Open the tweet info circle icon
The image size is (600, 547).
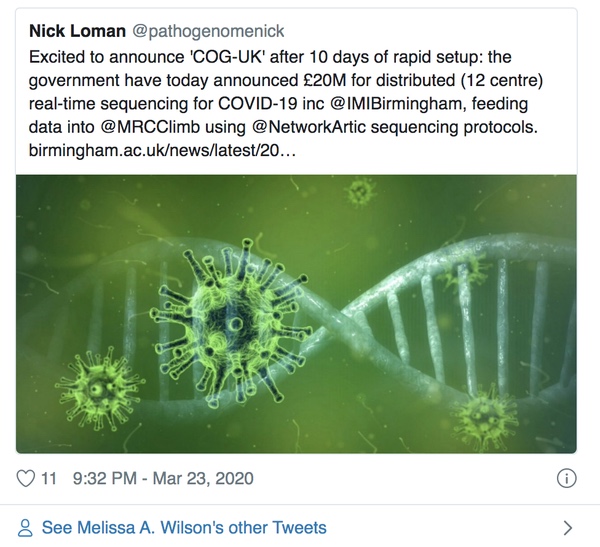566,477
